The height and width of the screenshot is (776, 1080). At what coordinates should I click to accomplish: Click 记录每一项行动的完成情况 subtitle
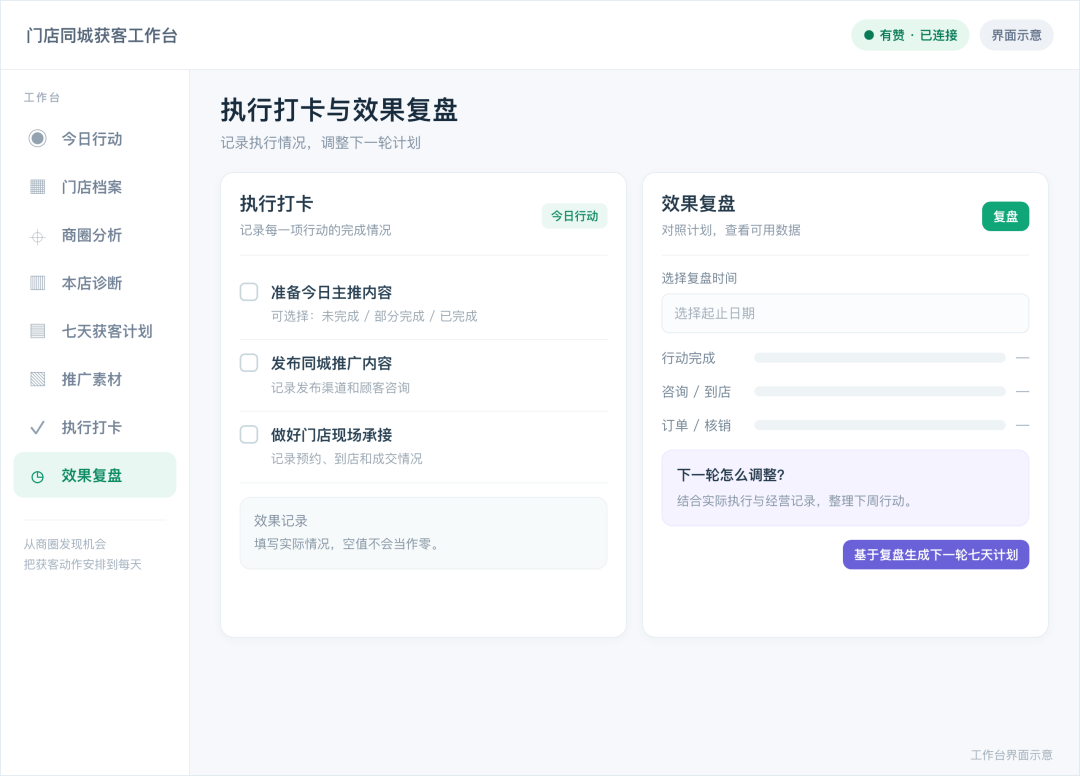point(315,230)
